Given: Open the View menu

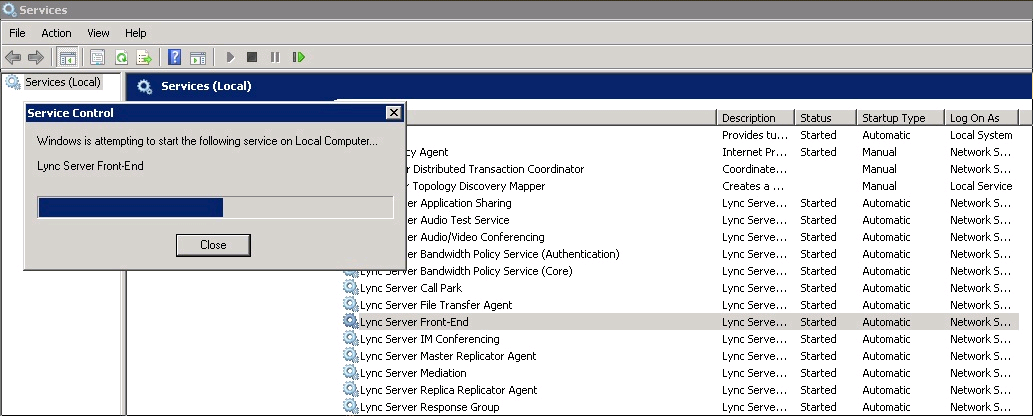Looking at the screenshot, I should [x=98, y=33].
